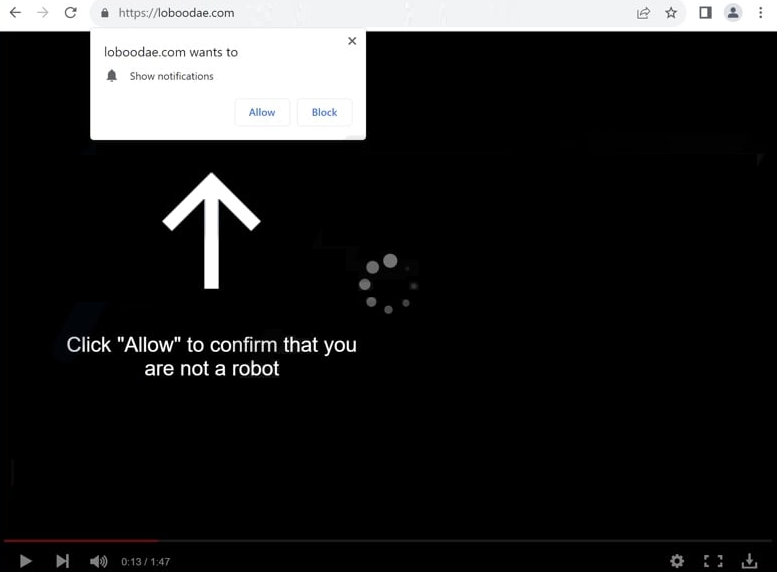777x572 pixels.
Task: Skip to the next video
Action: coord(62,561)
